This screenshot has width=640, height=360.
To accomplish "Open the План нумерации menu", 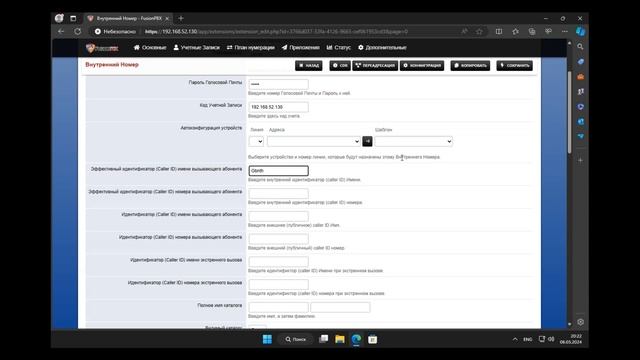I will [x=251, y=48].
